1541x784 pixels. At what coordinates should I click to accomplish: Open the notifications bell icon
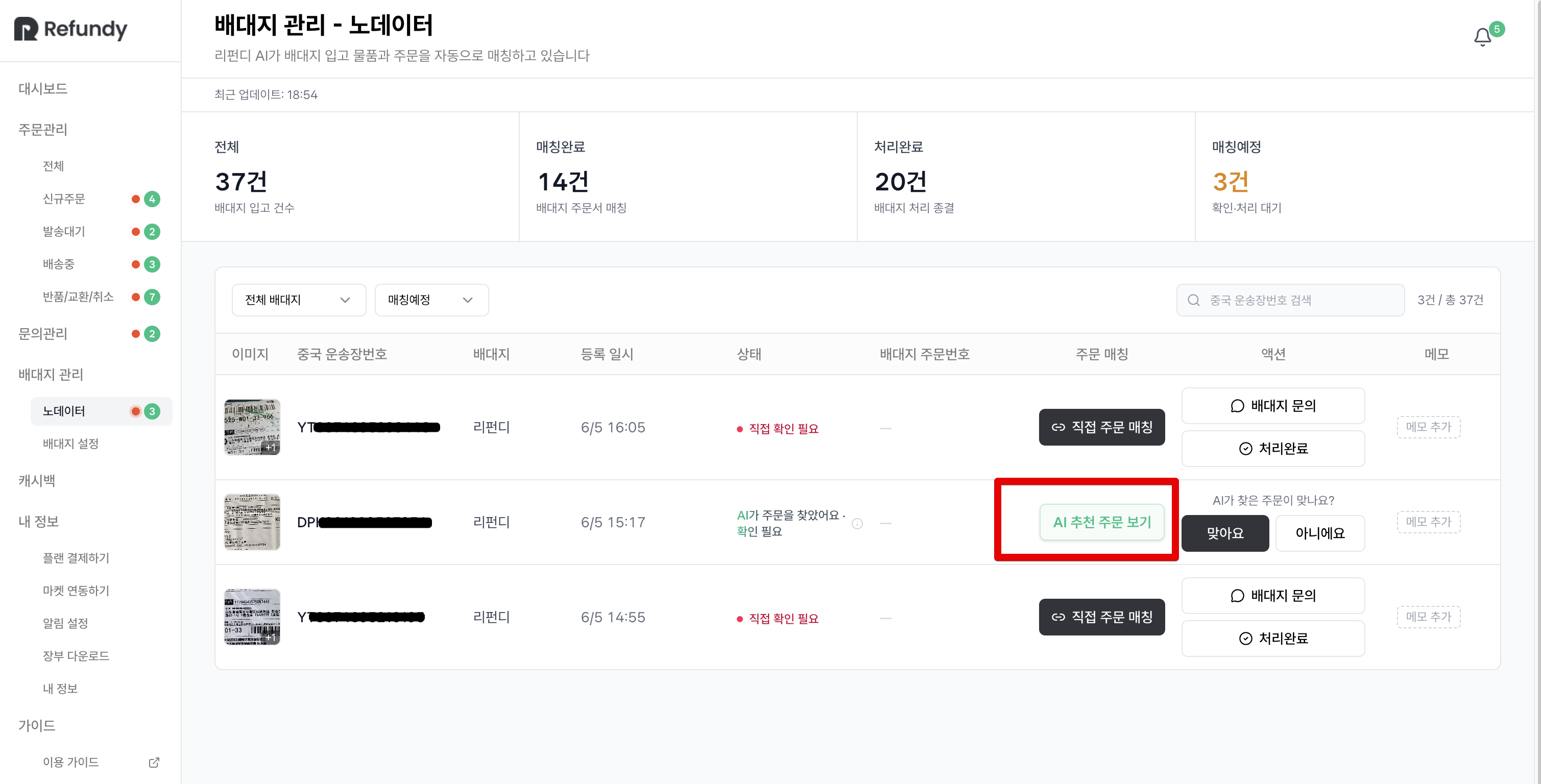point(1482,37)
